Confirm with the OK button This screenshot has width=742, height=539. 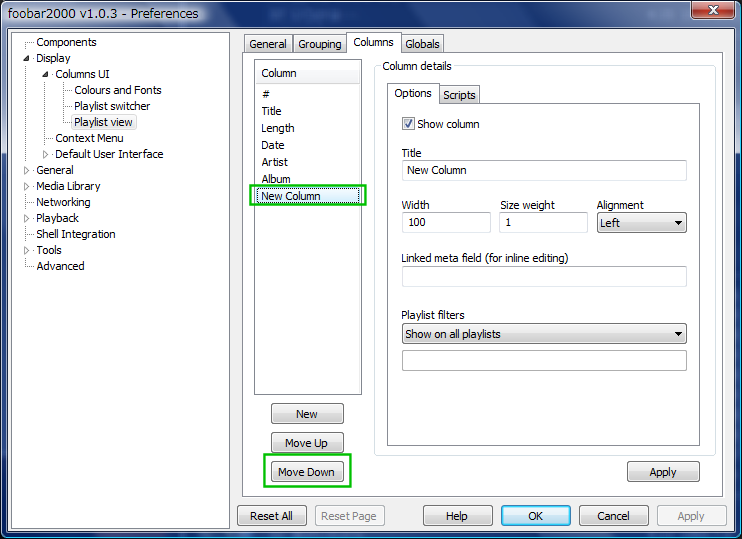pos(536,516)
